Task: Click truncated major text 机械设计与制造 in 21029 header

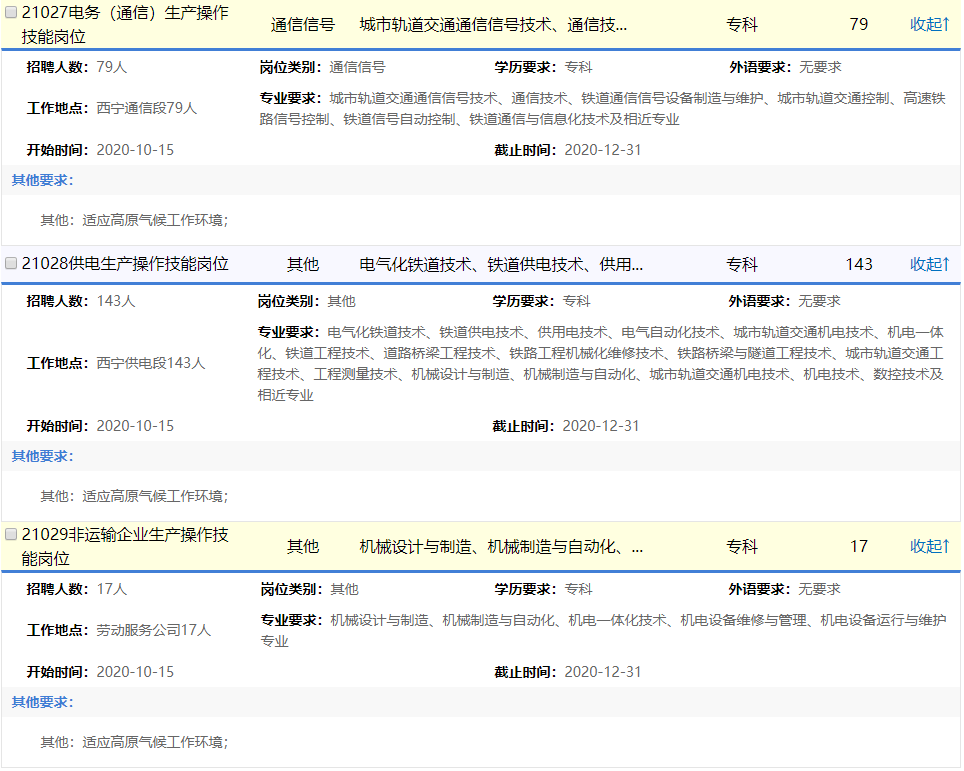Action: pyautogui.click(x=501, y=546)
